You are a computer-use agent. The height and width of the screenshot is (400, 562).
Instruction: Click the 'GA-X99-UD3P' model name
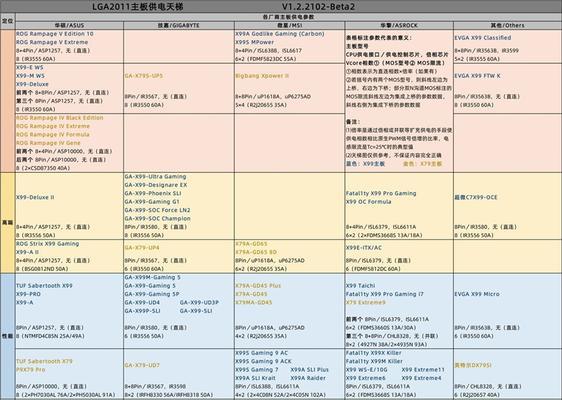pos(199,302)
